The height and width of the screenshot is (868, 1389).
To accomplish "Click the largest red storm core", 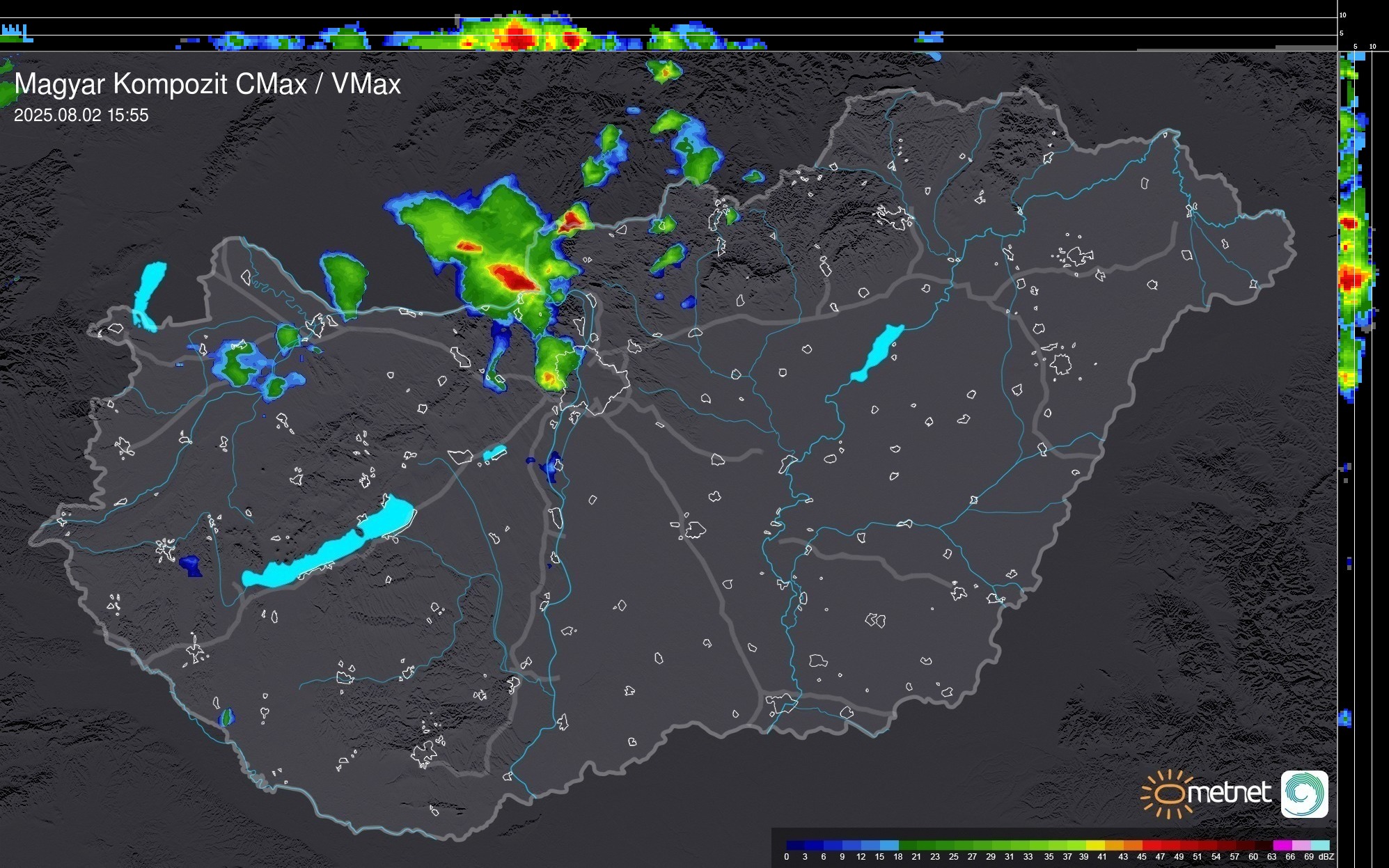I will (513, 278).
